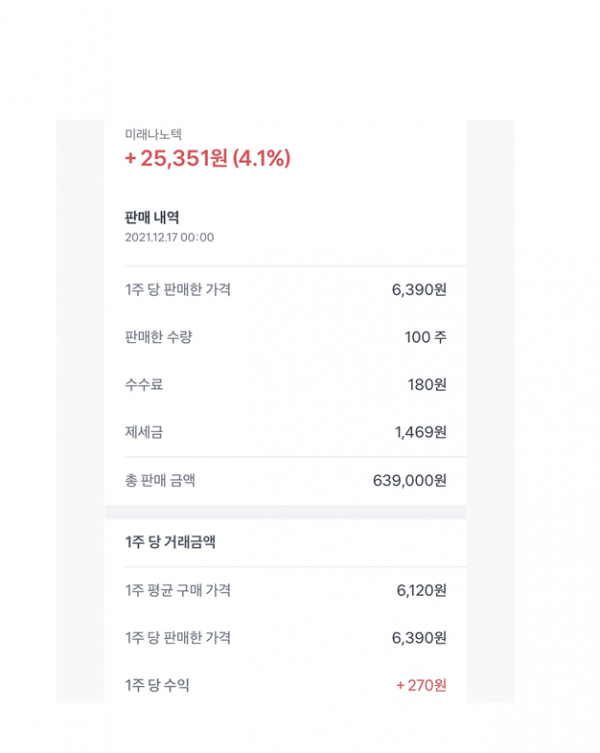Click the 1주 당 수익 label
600x753 pixels.
157,685
